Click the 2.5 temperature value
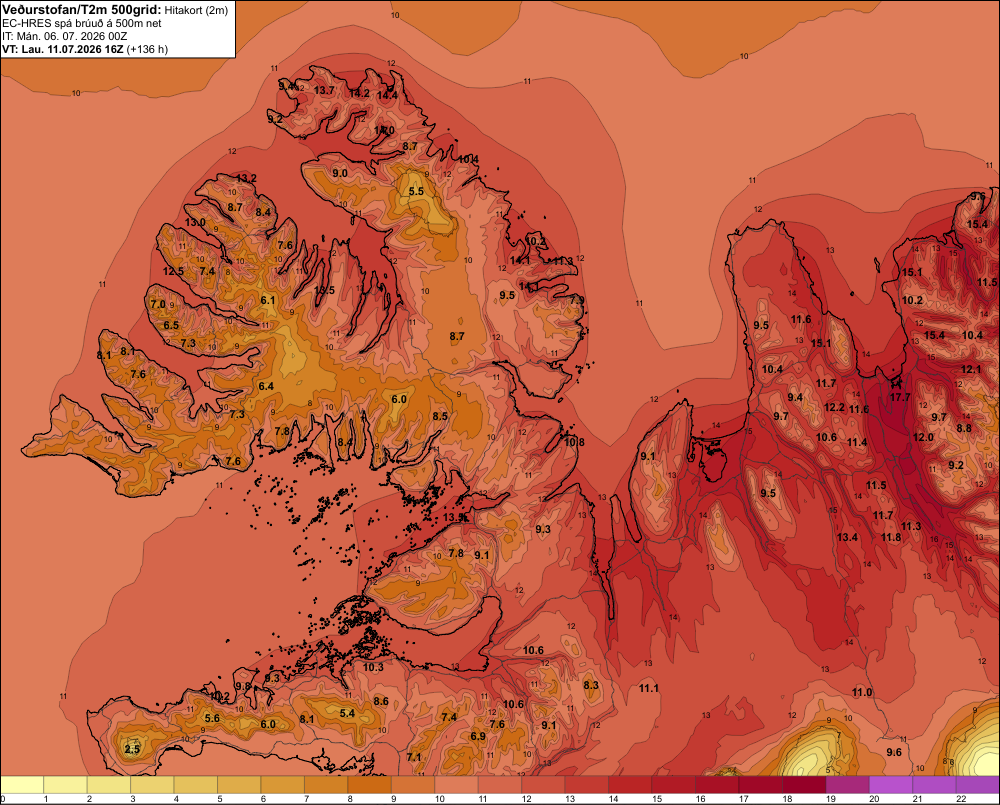 coord(132,749)
